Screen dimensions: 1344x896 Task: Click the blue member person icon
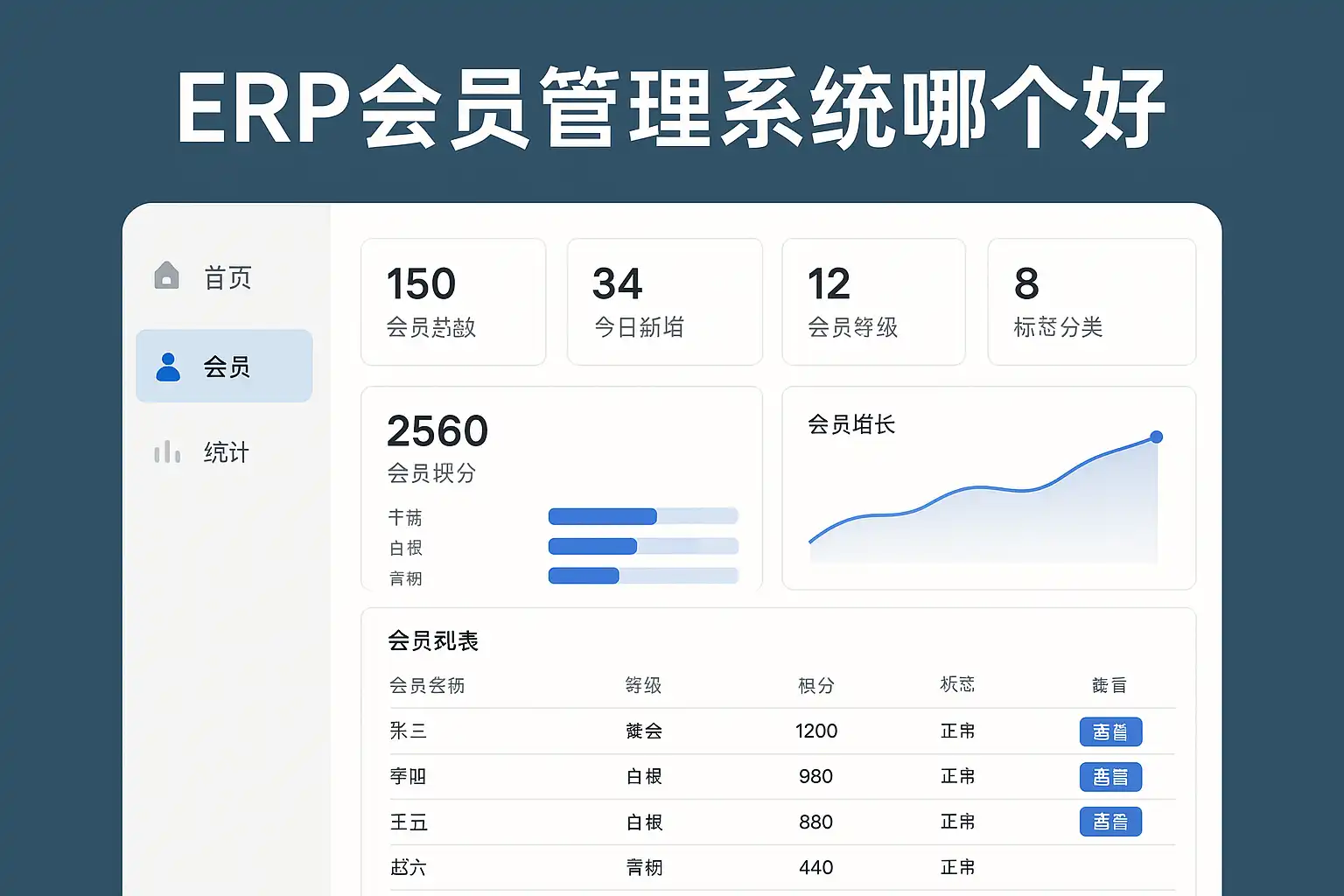click(x=167, y=367)
